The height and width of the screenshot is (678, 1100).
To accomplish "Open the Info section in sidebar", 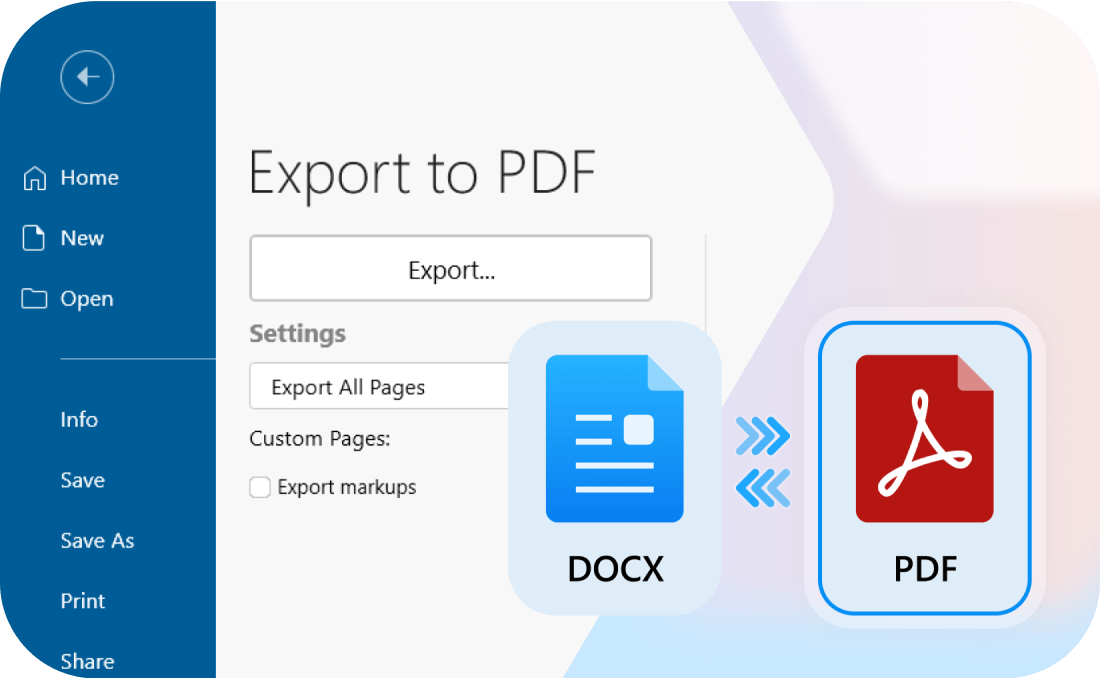I will (79, 420).
